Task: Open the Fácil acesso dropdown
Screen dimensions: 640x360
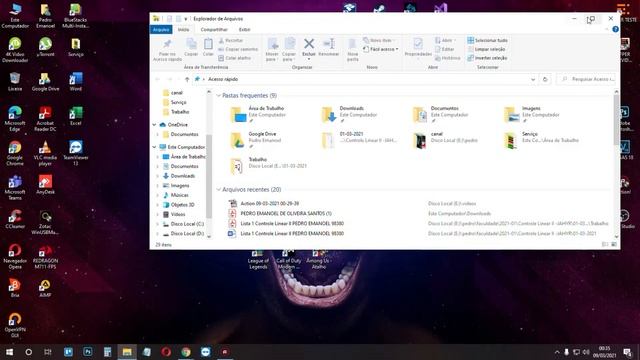Action: point(381,49)
